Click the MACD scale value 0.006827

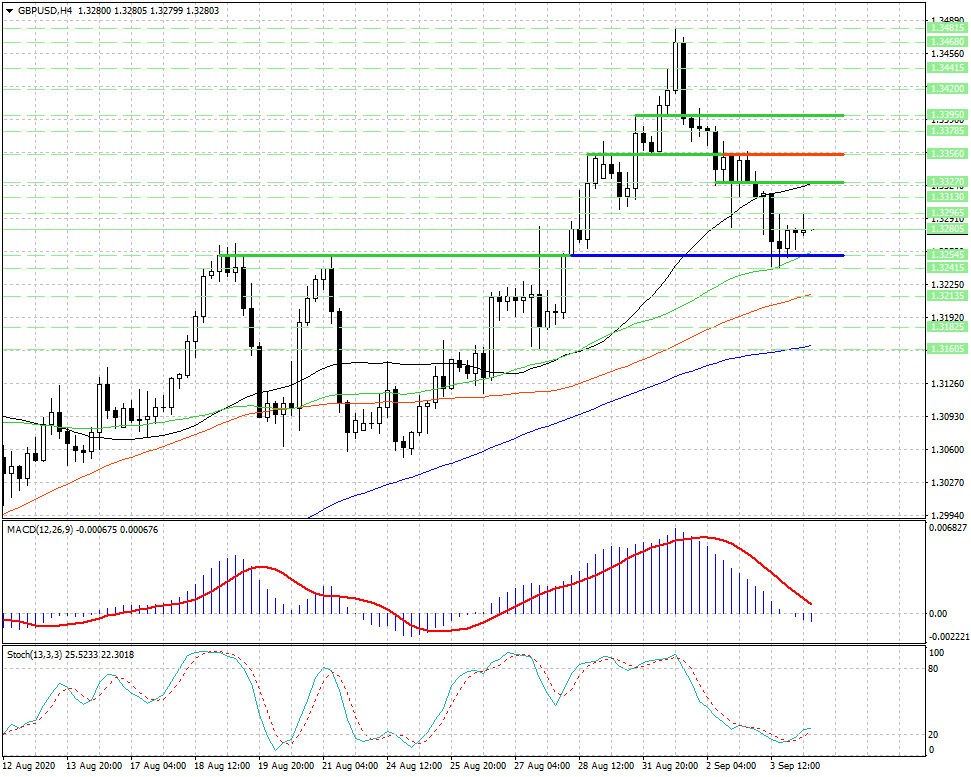click(947, 527)
